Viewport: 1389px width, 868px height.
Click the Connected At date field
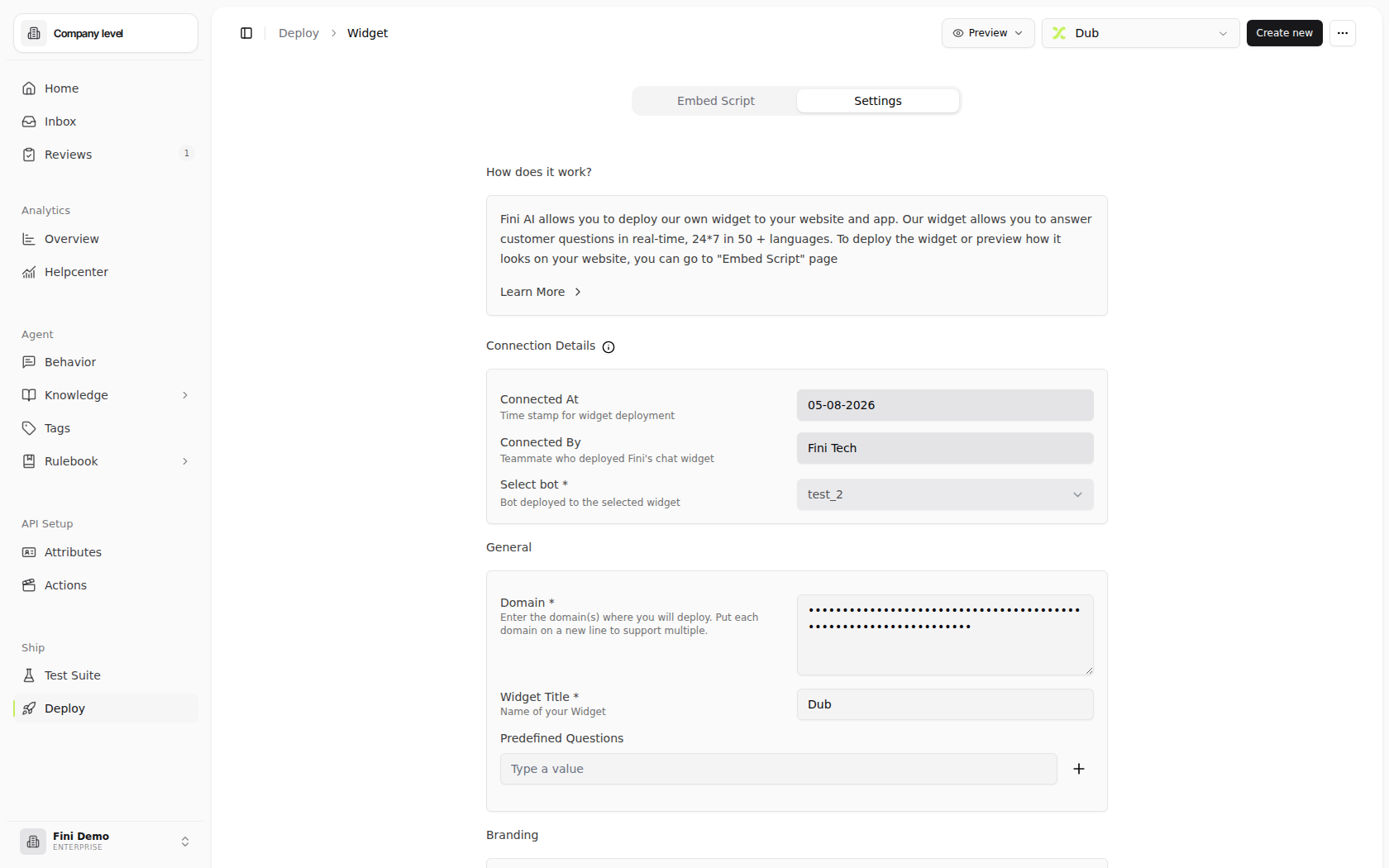(945, 405)
